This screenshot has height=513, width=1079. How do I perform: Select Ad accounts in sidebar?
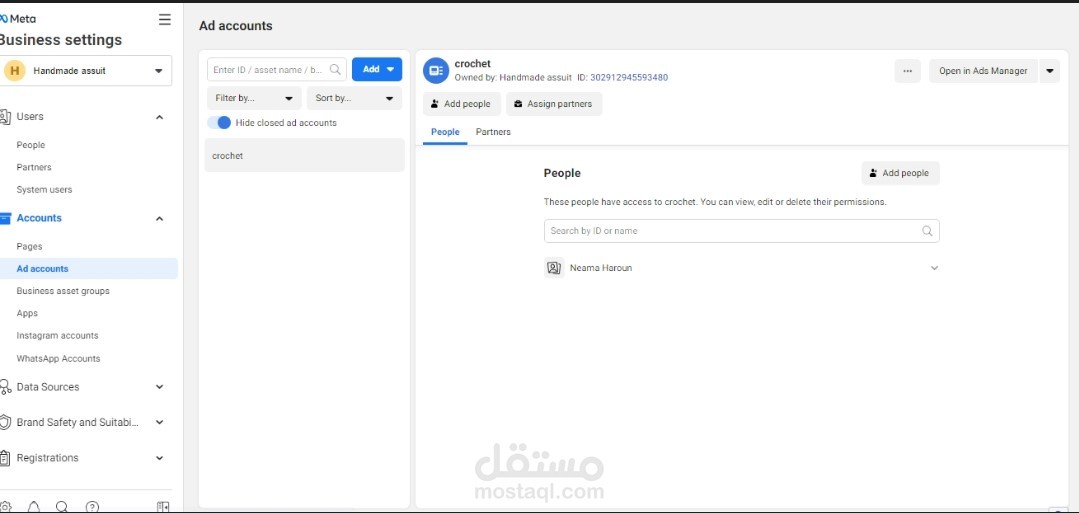tap(89, 269)
